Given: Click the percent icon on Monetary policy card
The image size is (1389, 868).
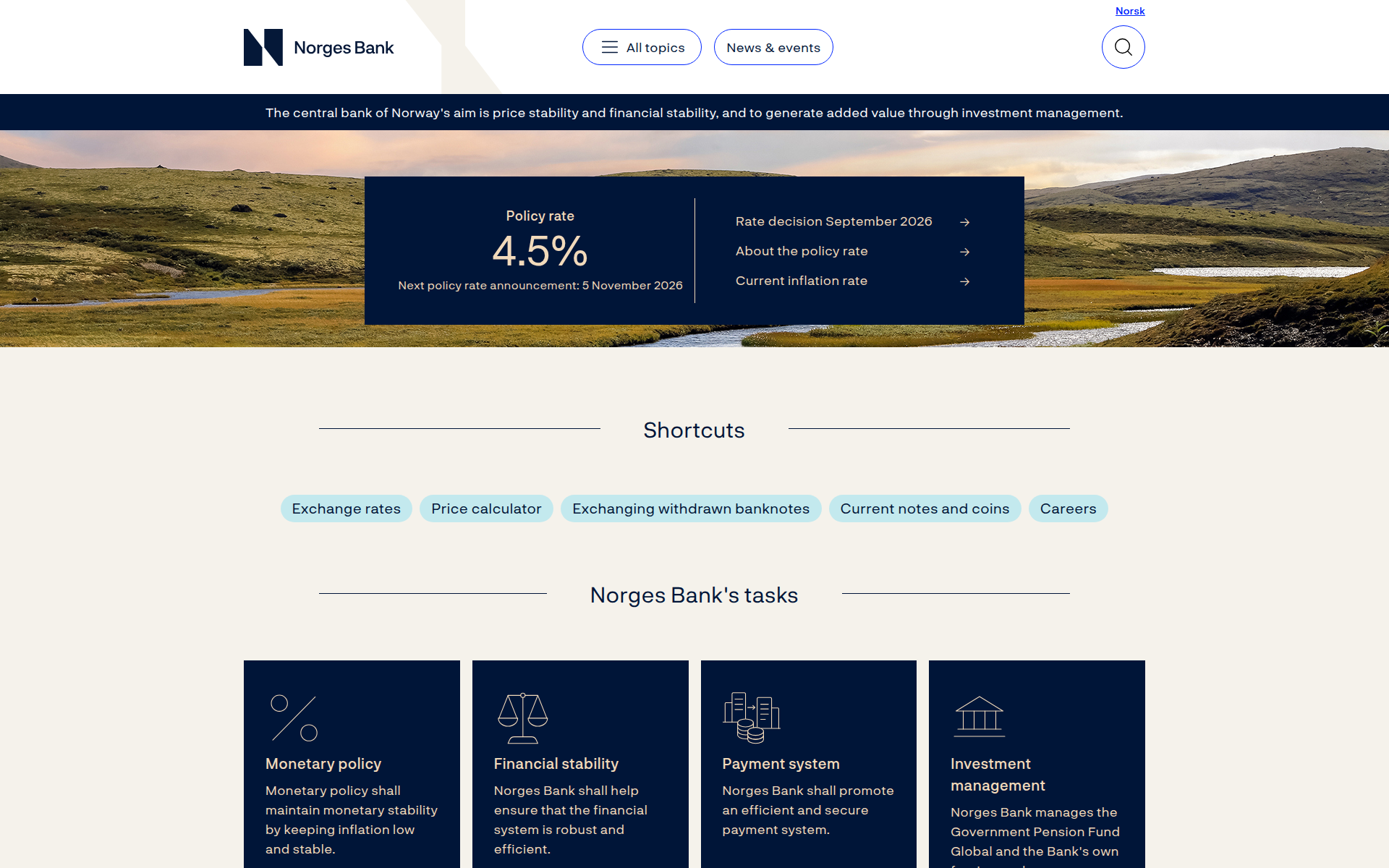Looking at the screenshot, I should [x=294, y=718].
